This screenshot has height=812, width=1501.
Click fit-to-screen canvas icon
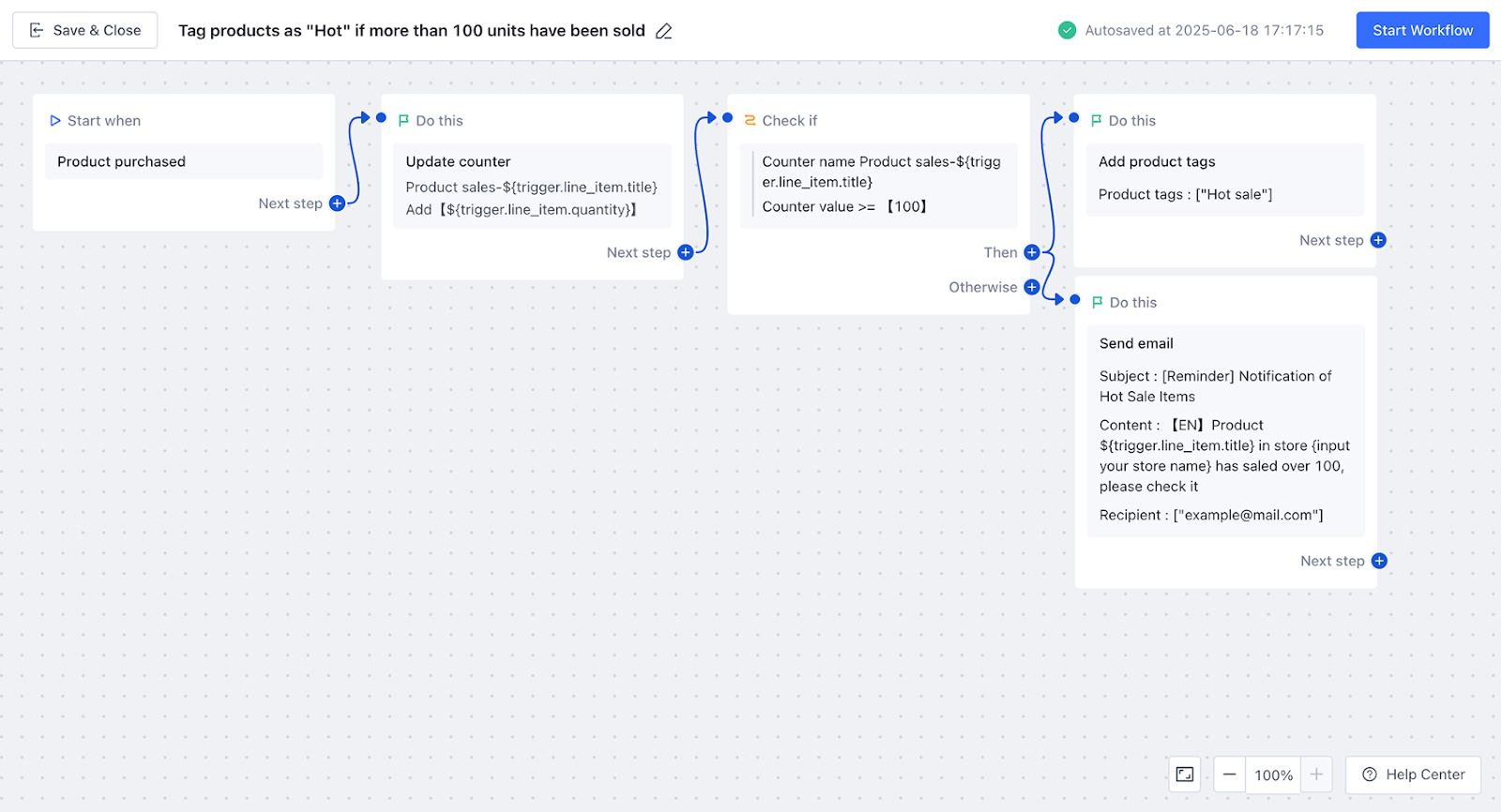(x=1185, y=774)
